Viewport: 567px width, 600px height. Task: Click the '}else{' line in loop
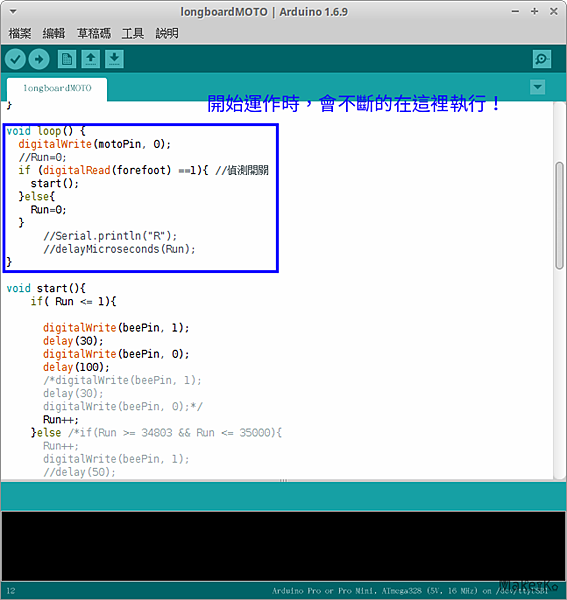tap(37, 197)
